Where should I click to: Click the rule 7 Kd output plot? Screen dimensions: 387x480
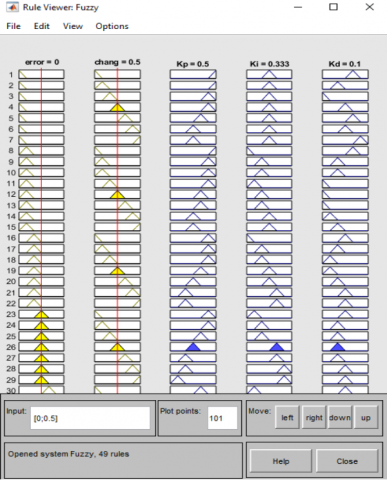[x=345, y=140]
